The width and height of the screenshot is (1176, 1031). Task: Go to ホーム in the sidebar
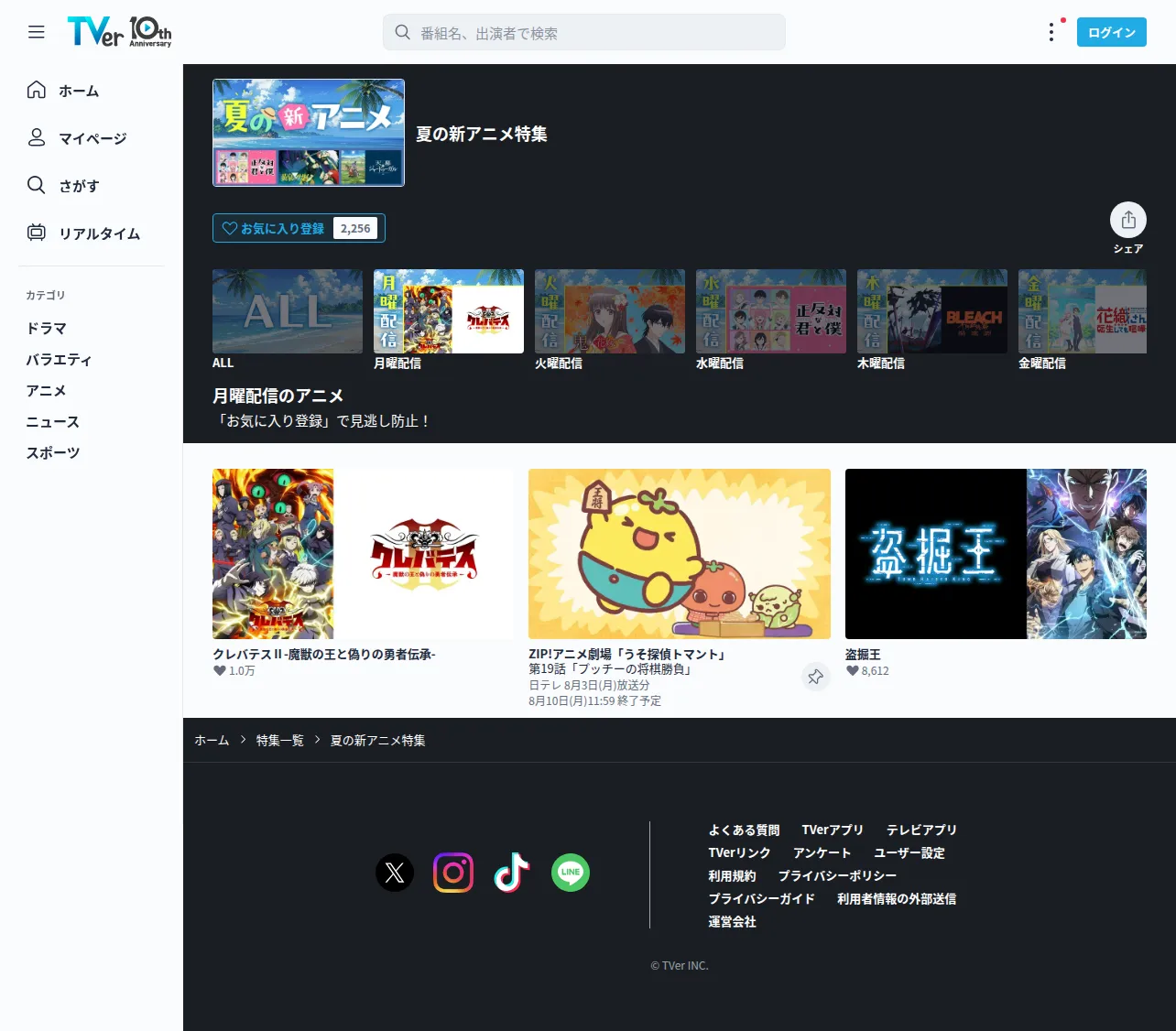coord(79,91)
